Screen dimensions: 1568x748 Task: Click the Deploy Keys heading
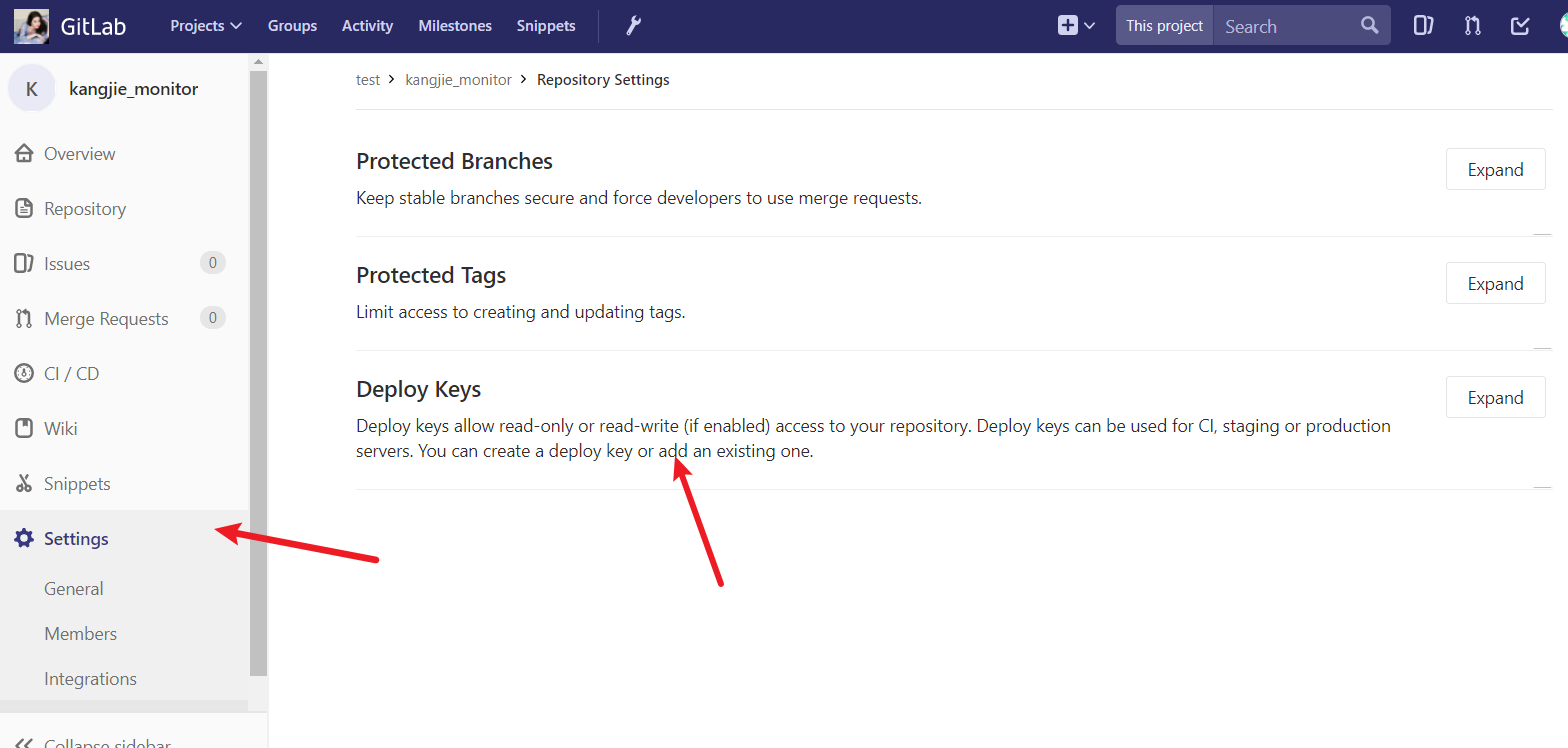click(419, 389)
